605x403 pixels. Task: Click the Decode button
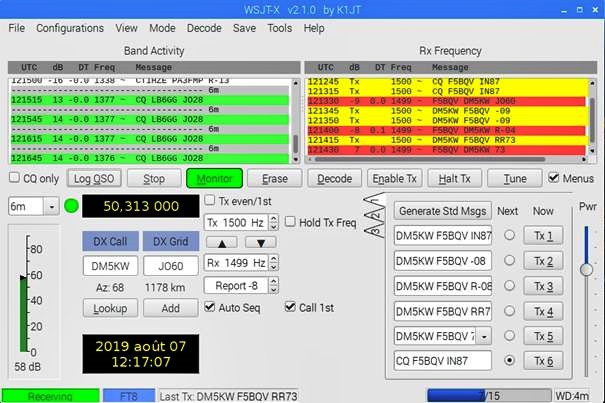coord(335,178)
